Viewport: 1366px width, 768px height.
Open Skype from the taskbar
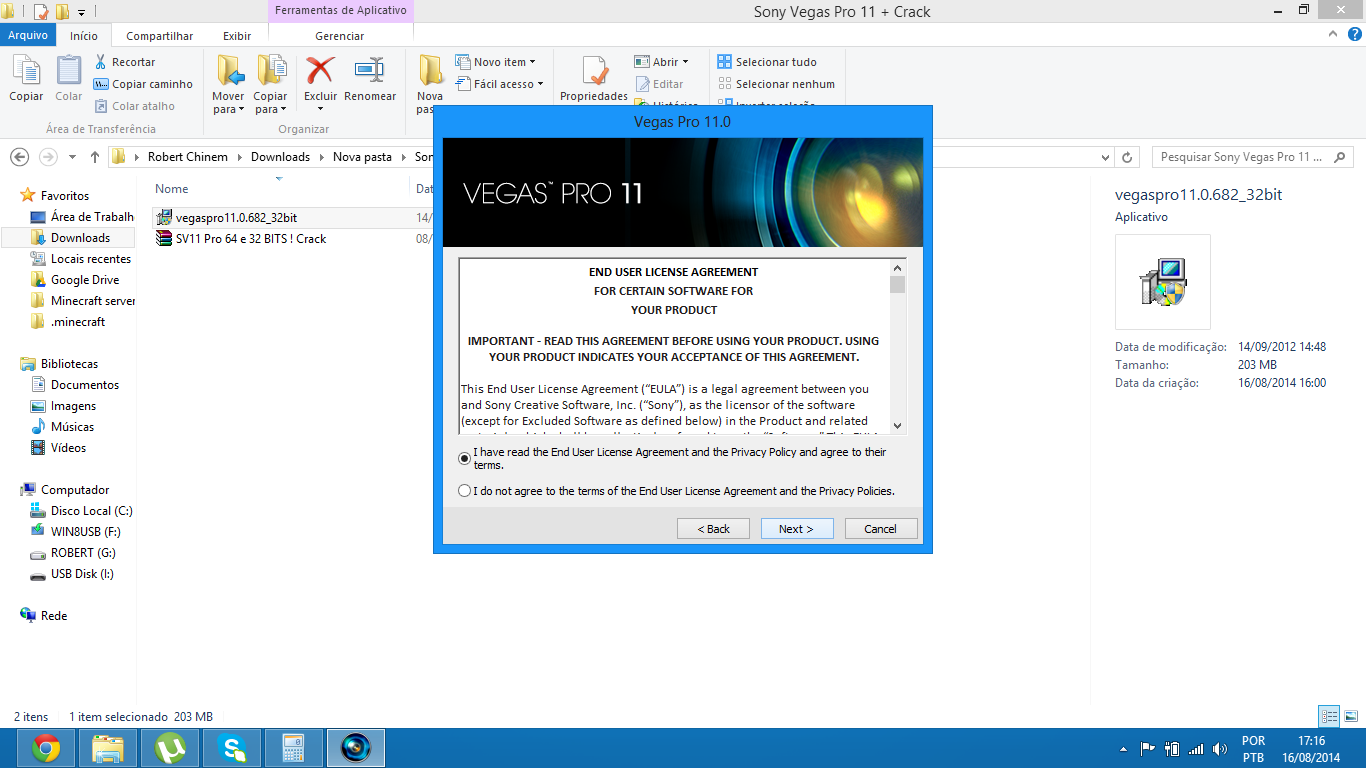click(232, 747)
